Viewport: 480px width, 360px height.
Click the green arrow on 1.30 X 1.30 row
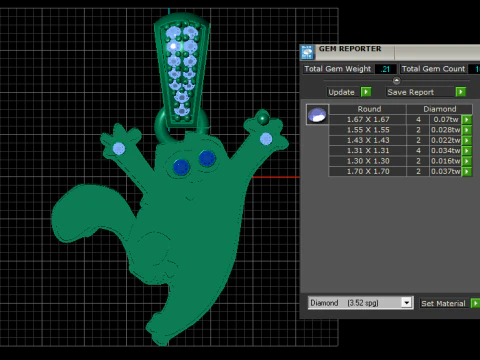coord(467,161)
